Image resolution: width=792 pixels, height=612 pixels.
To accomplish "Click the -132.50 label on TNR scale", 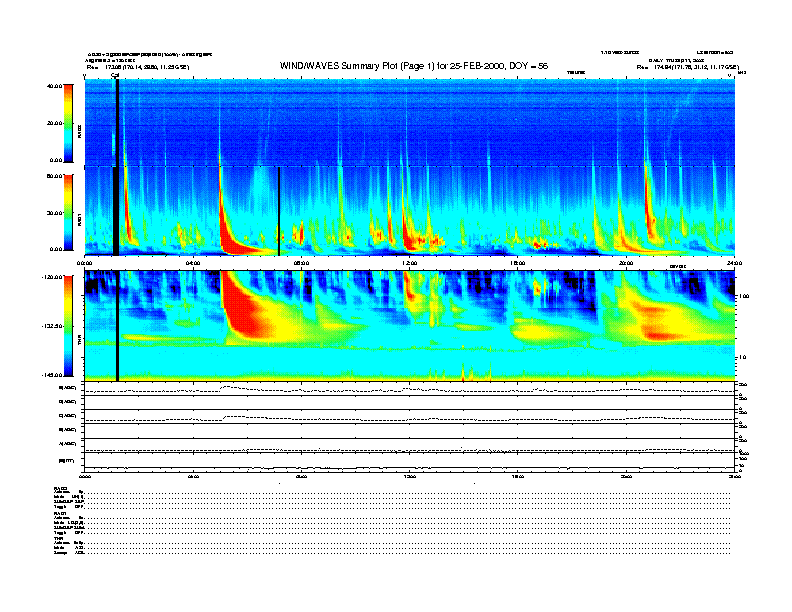I will pyautogui.click(x=52, y=326).
